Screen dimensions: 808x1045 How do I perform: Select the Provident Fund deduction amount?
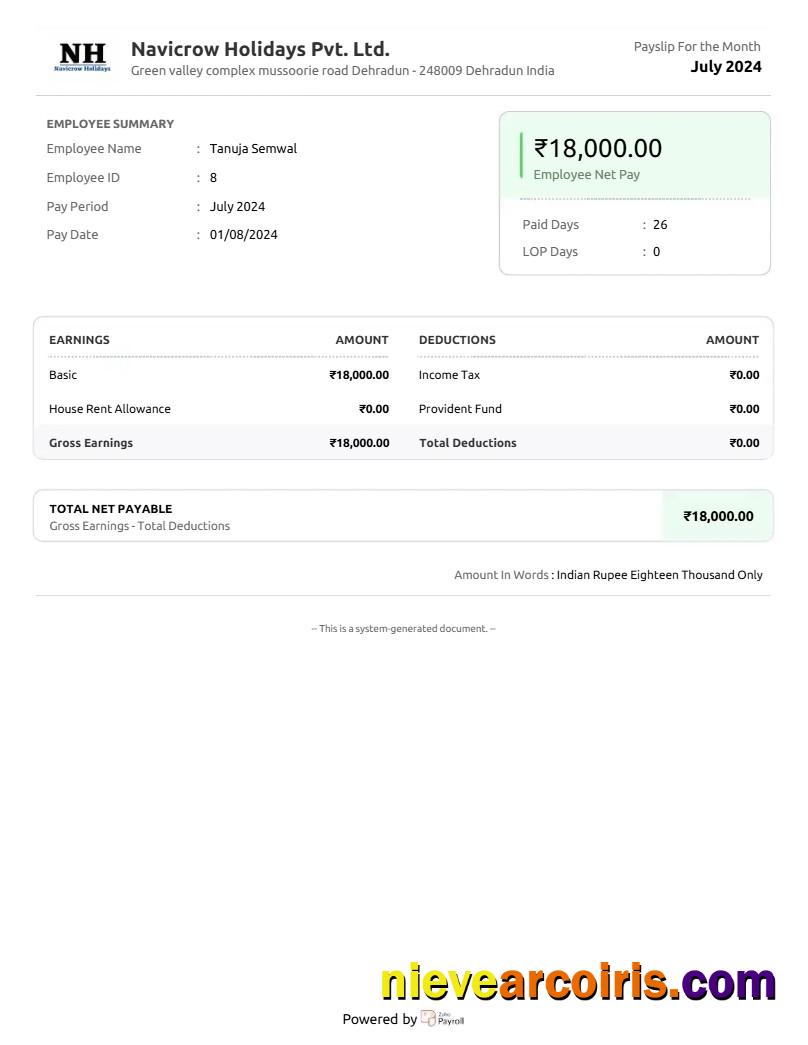744,409
